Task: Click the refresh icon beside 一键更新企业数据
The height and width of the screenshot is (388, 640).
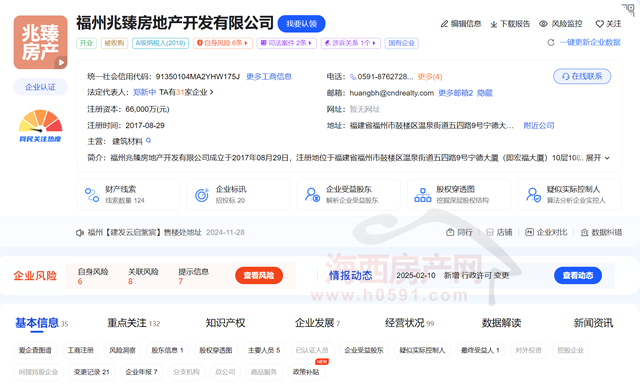Action: click(x=551, y=42)
